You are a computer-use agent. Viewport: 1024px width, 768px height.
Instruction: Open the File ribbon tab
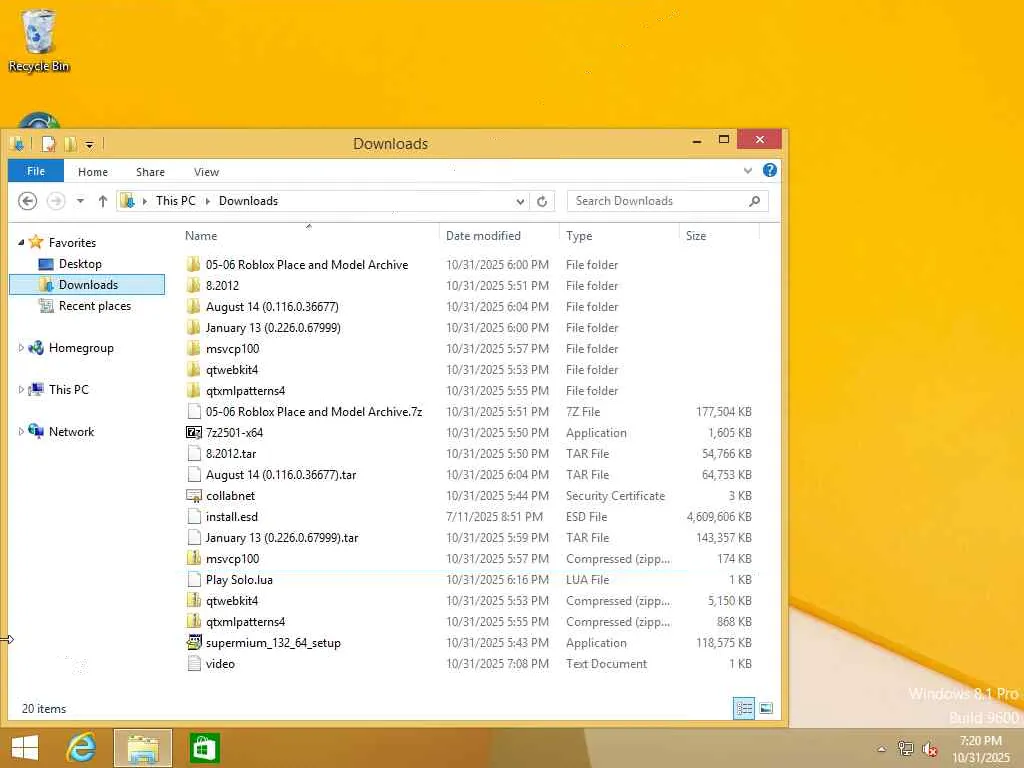pyautogui.click(x=36, y=171)
